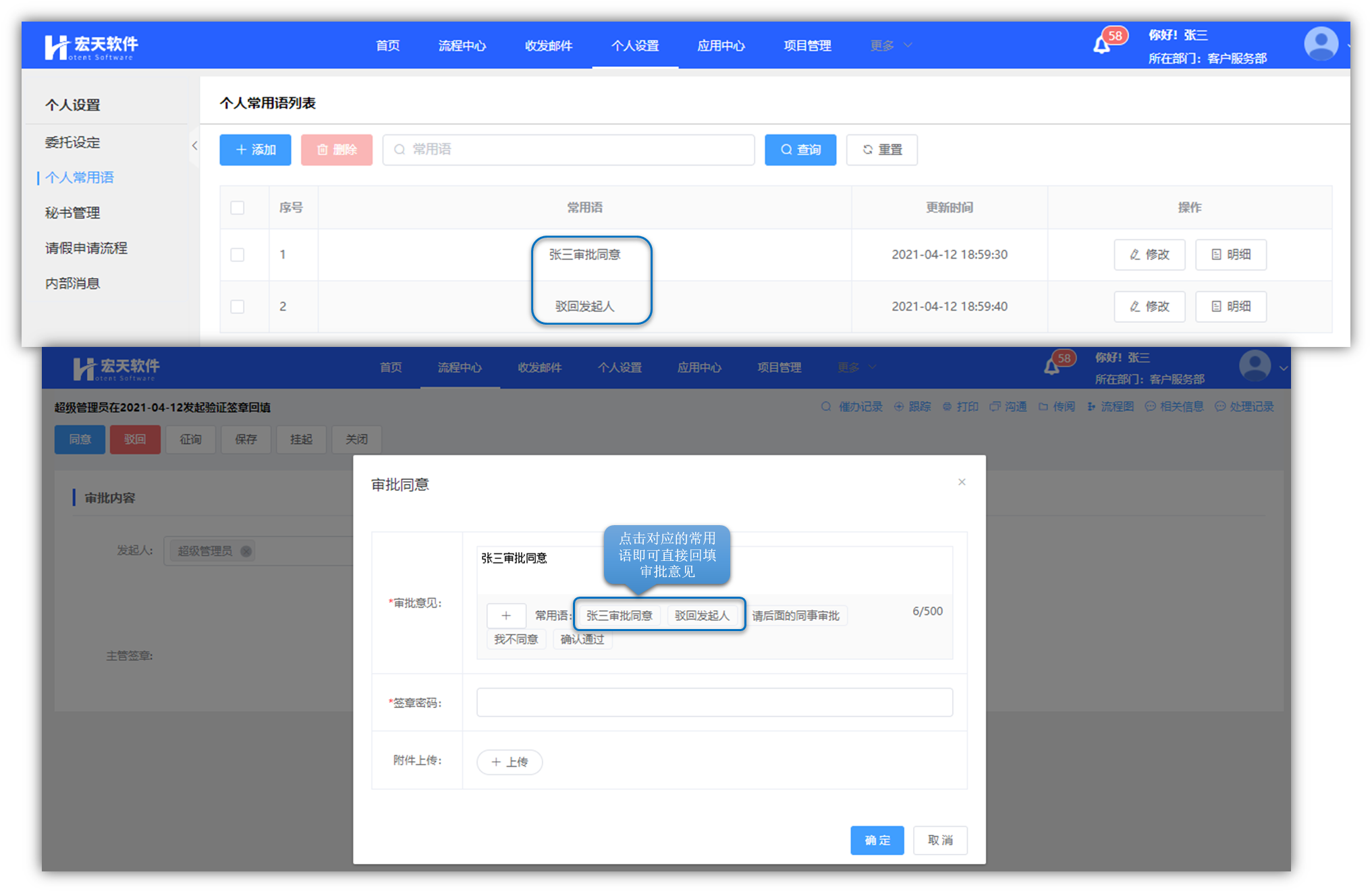Click the notification bell in top header
The image size is (1372, 893).
click(x=1101, y=45)
